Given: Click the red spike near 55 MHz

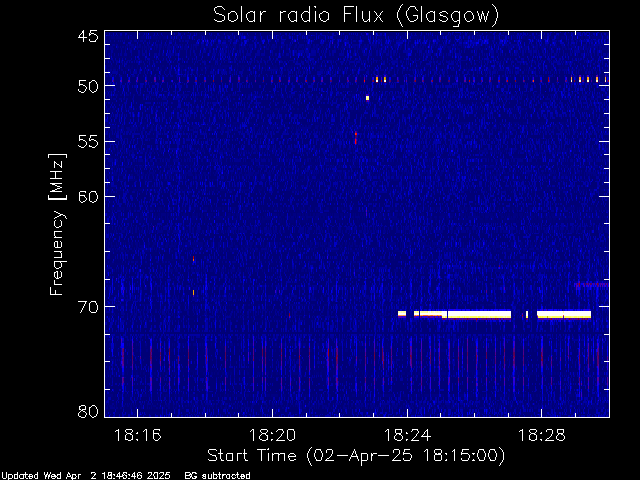Looking at the screenshot, I should pos(356,138).
